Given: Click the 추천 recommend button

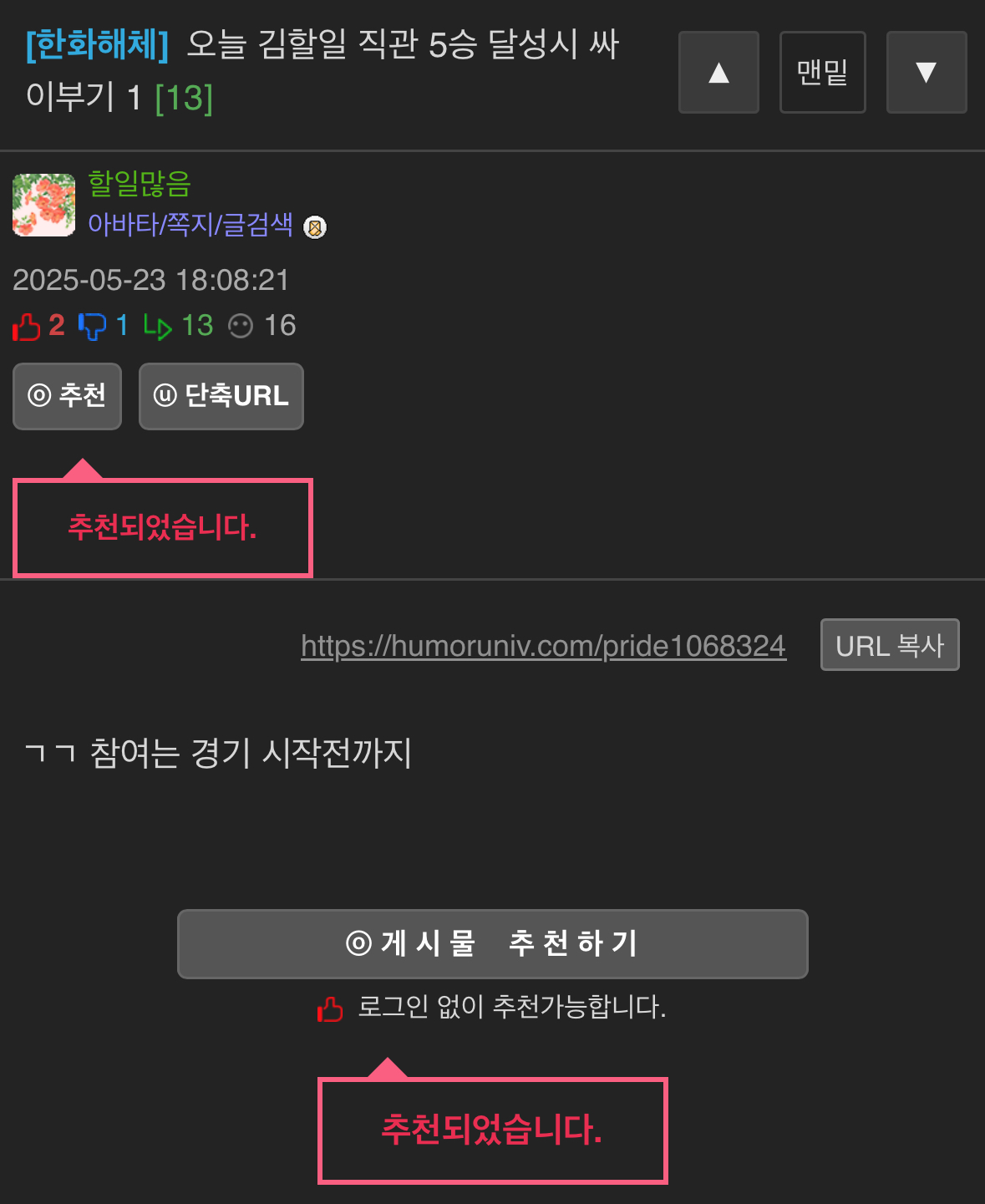Looking at the screenshot, I should pyautogui.click(x=68, y=396).
